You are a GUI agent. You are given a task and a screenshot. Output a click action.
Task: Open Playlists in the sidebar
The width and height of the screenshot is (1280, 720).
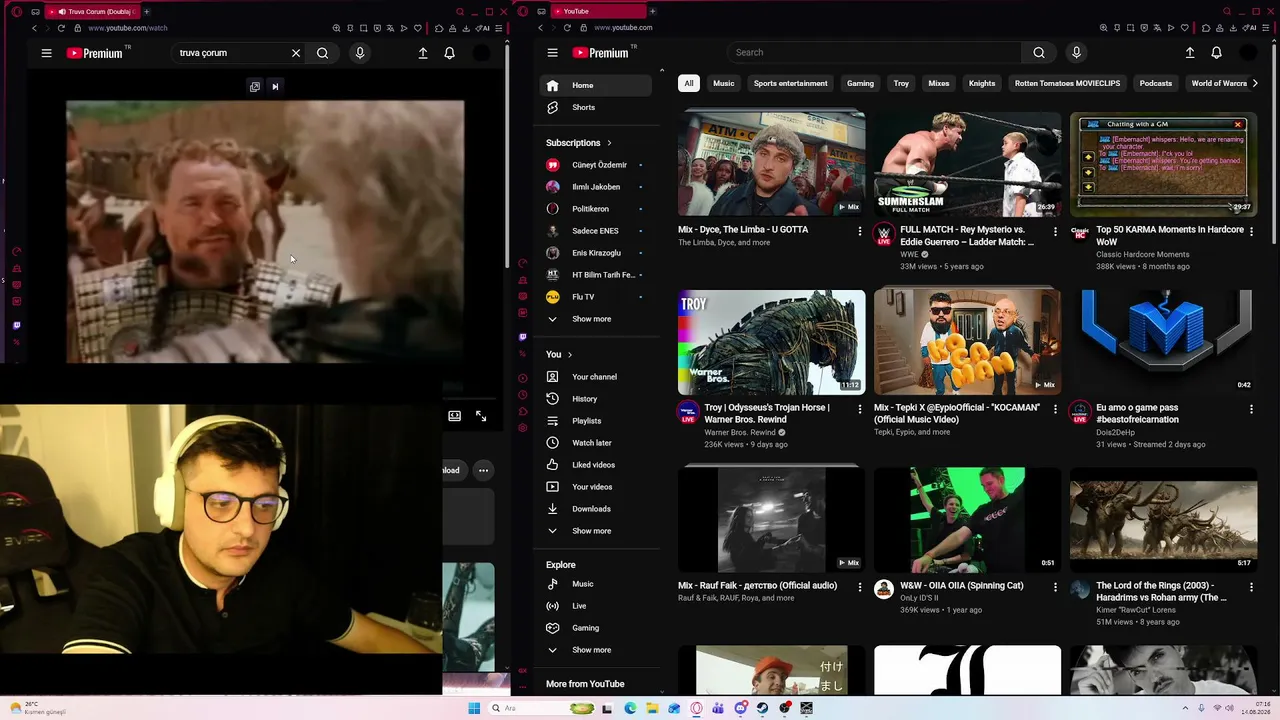click(596, 421)
